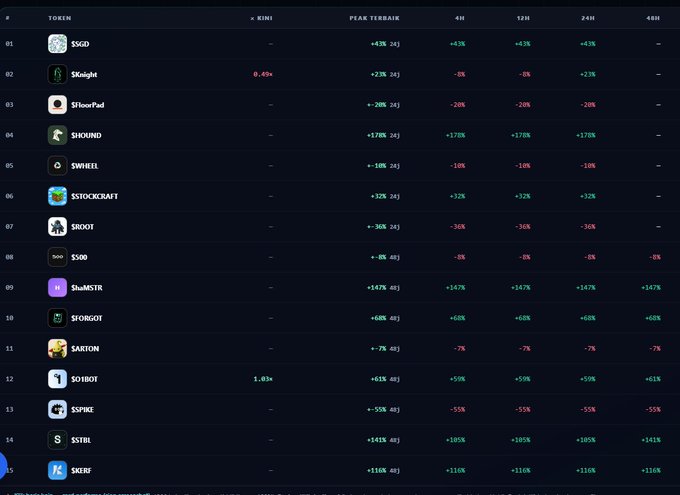Select the $STBL token name

(x=81, y=440)
